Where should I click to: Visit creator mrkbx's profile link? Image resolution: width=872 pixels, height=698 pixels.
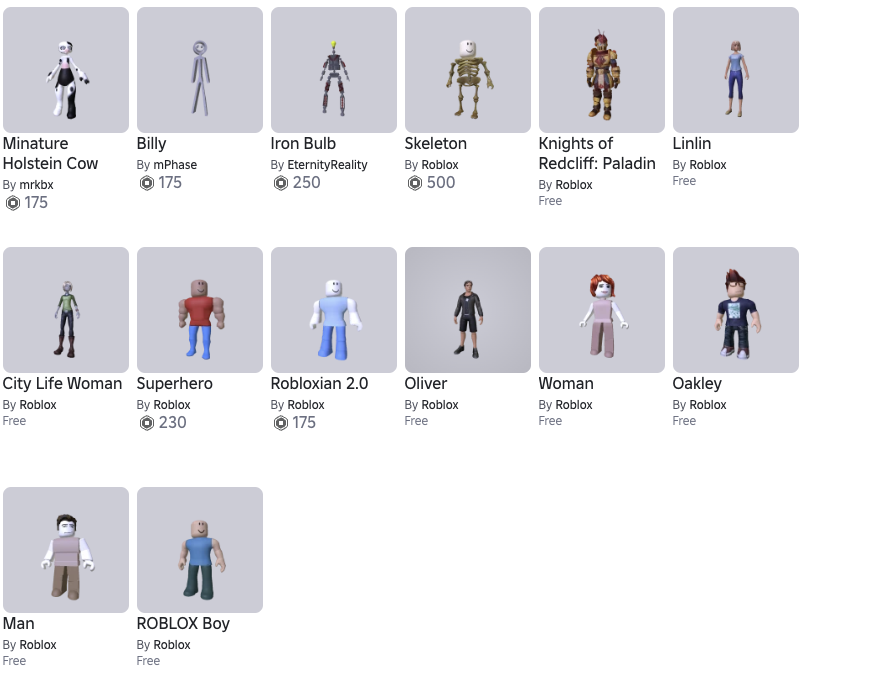36,185
